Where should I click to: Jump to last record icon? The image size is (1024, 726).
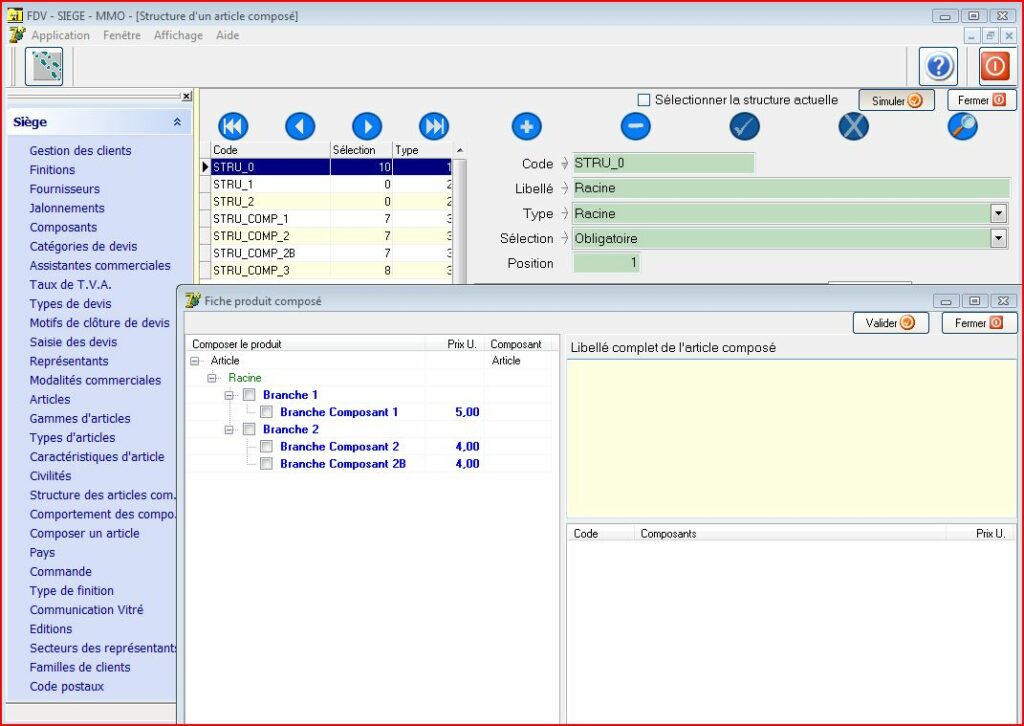pyautogui.click(x=434, y=126)
